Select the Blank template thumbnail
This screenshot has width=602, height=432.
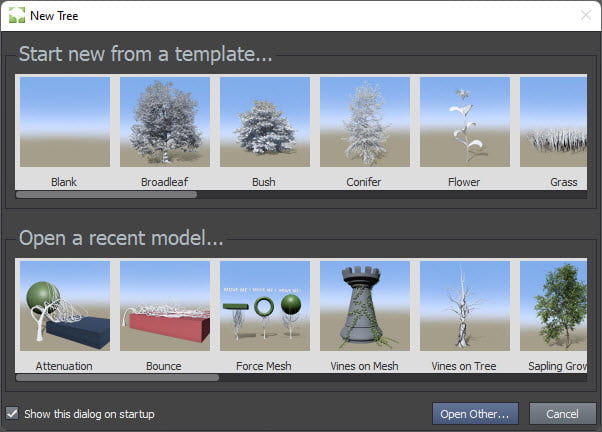(x=65, y=122)
